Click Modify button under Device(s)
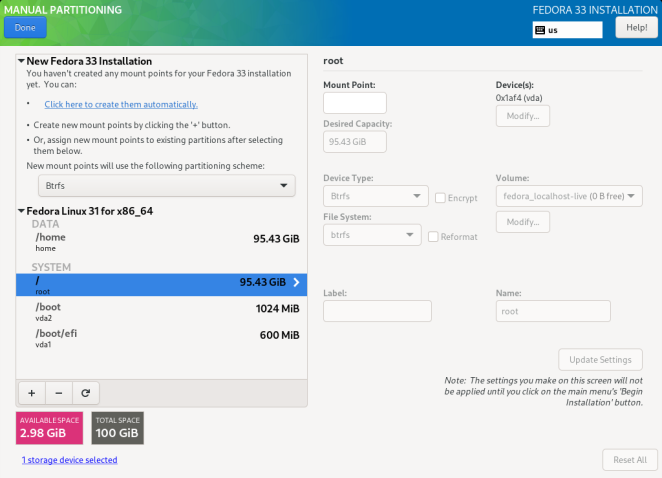This screenshot has width=662, height=478. 523,116
